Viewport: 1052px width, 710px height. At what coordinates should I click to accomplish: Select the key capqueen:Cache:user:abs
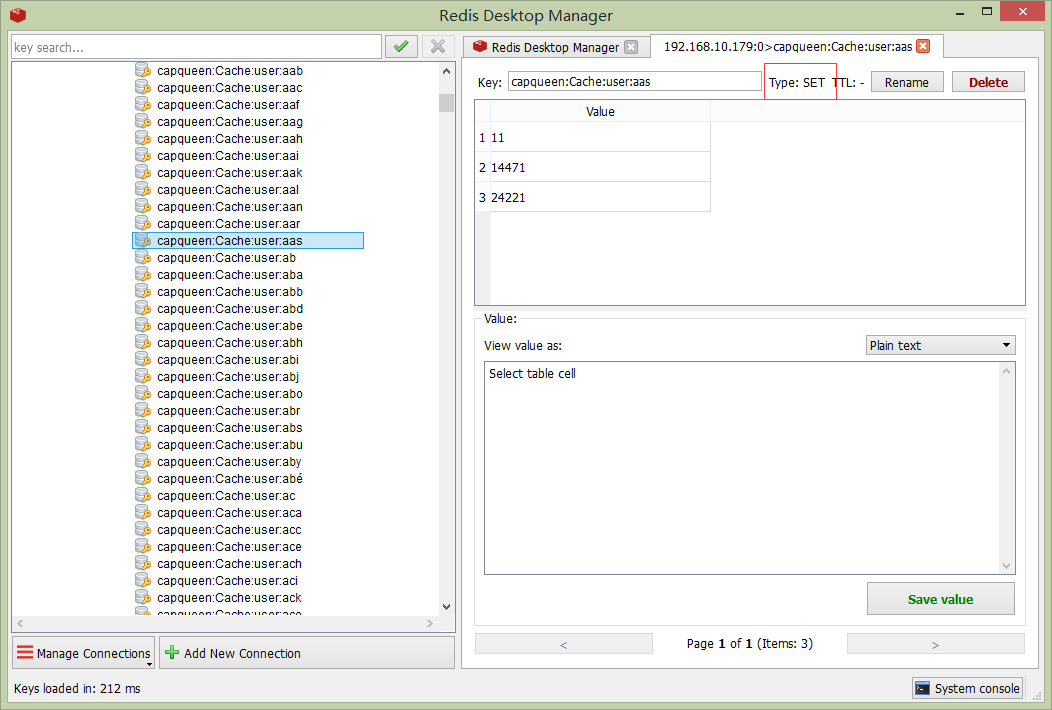(229, 427)
